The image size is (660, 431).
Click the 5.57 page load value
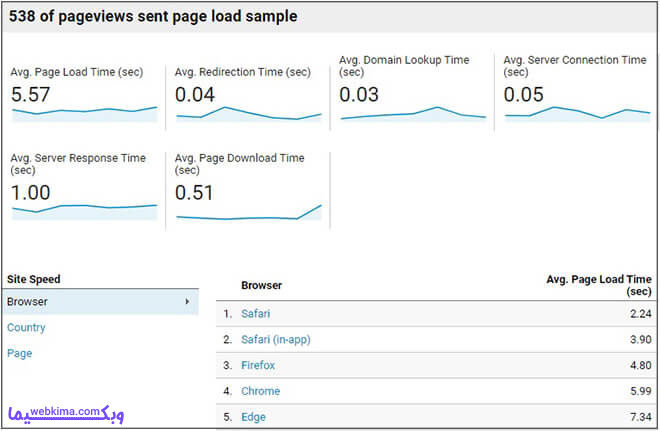[30, 94]
